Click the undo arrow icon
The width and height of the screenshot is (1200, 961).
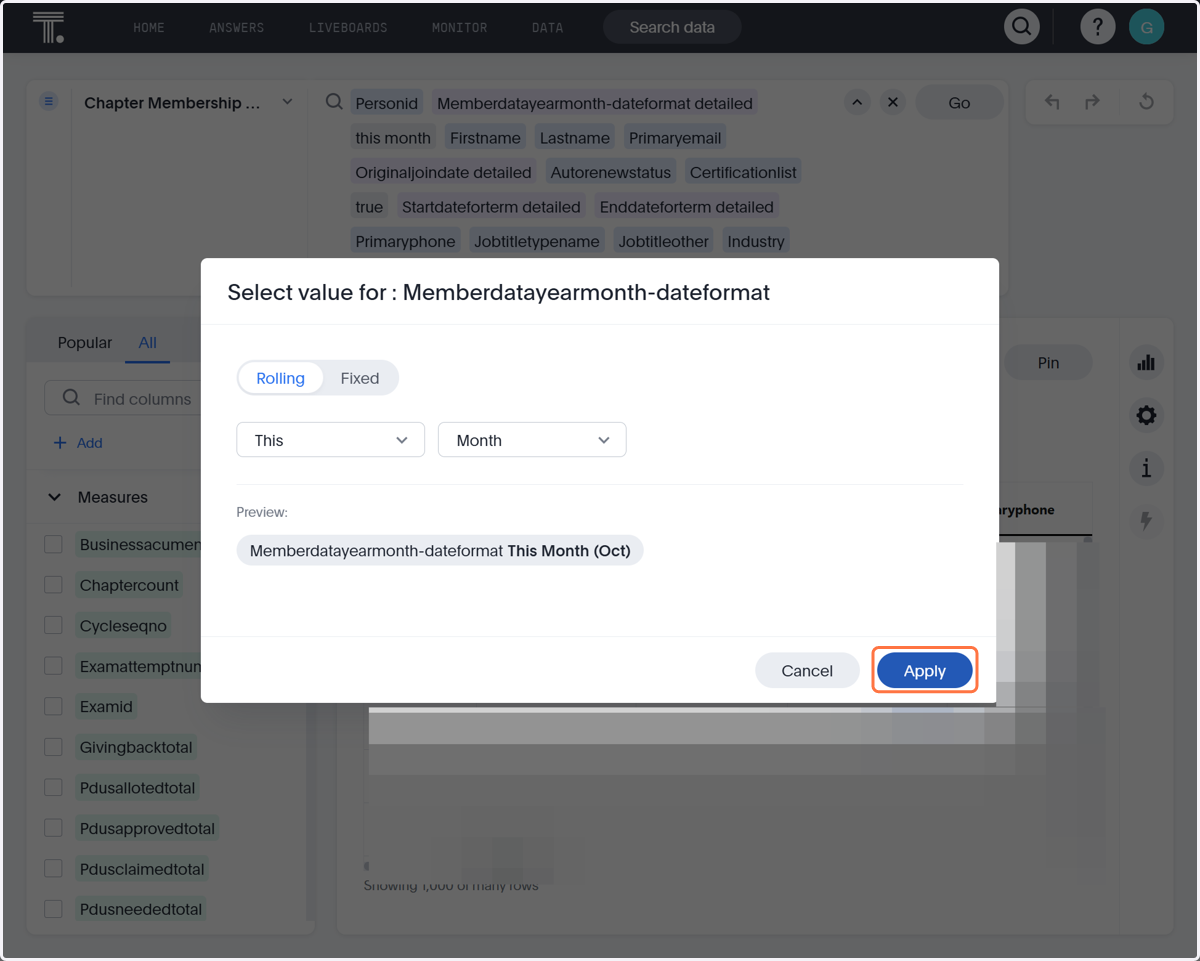click(x=1052, y=102)
